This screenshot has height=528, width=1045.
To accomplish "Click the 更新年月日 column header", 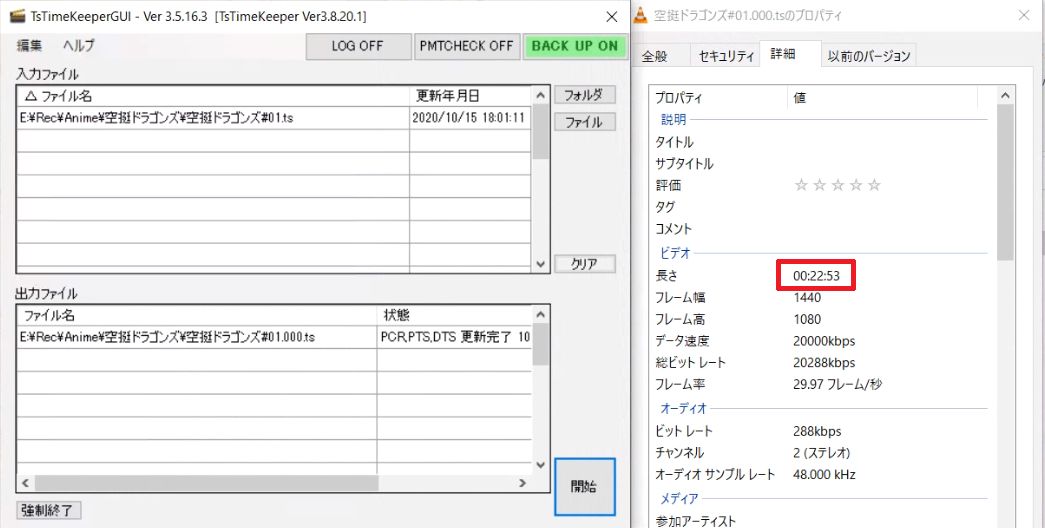I will click(471, 96).
